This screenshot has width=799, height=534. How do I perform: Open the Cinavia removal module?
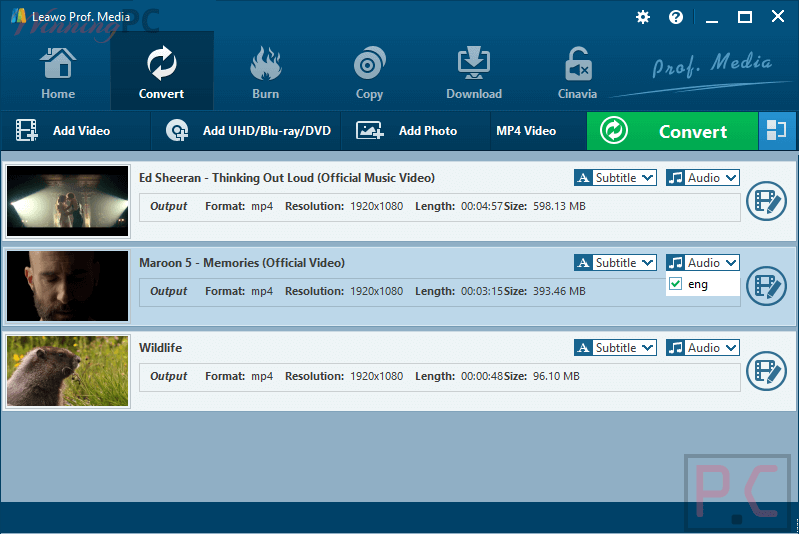click(577, 73)
